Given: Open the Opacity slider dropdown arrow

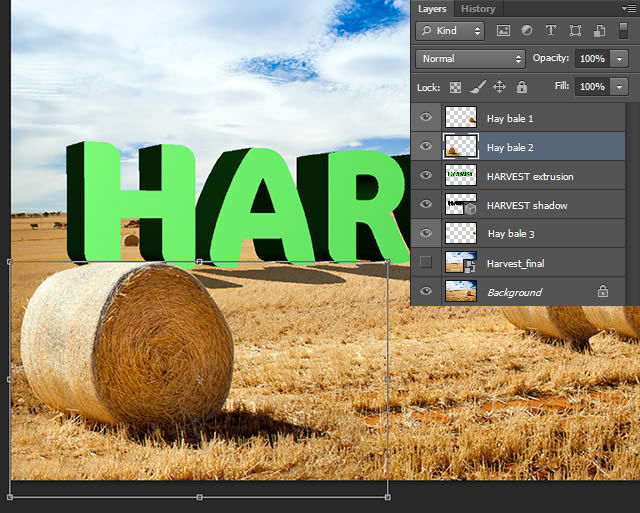Looking at the screenshot, I should 619,59.
